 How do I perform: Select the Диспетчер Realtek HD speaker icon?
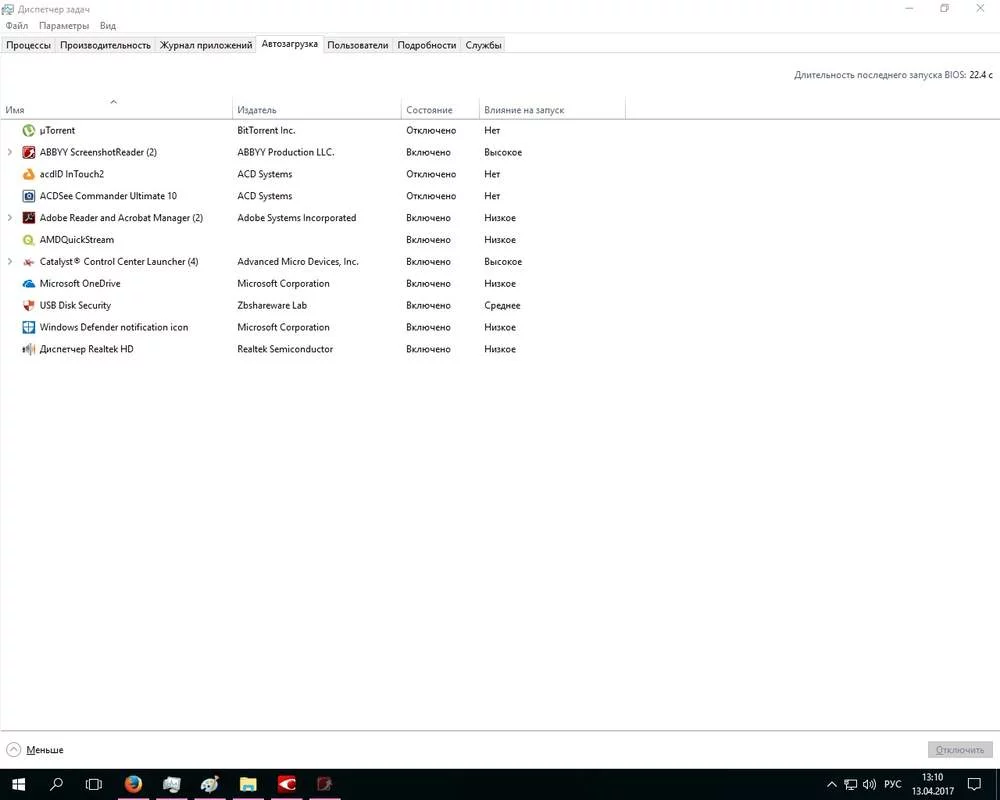point(28,349)
